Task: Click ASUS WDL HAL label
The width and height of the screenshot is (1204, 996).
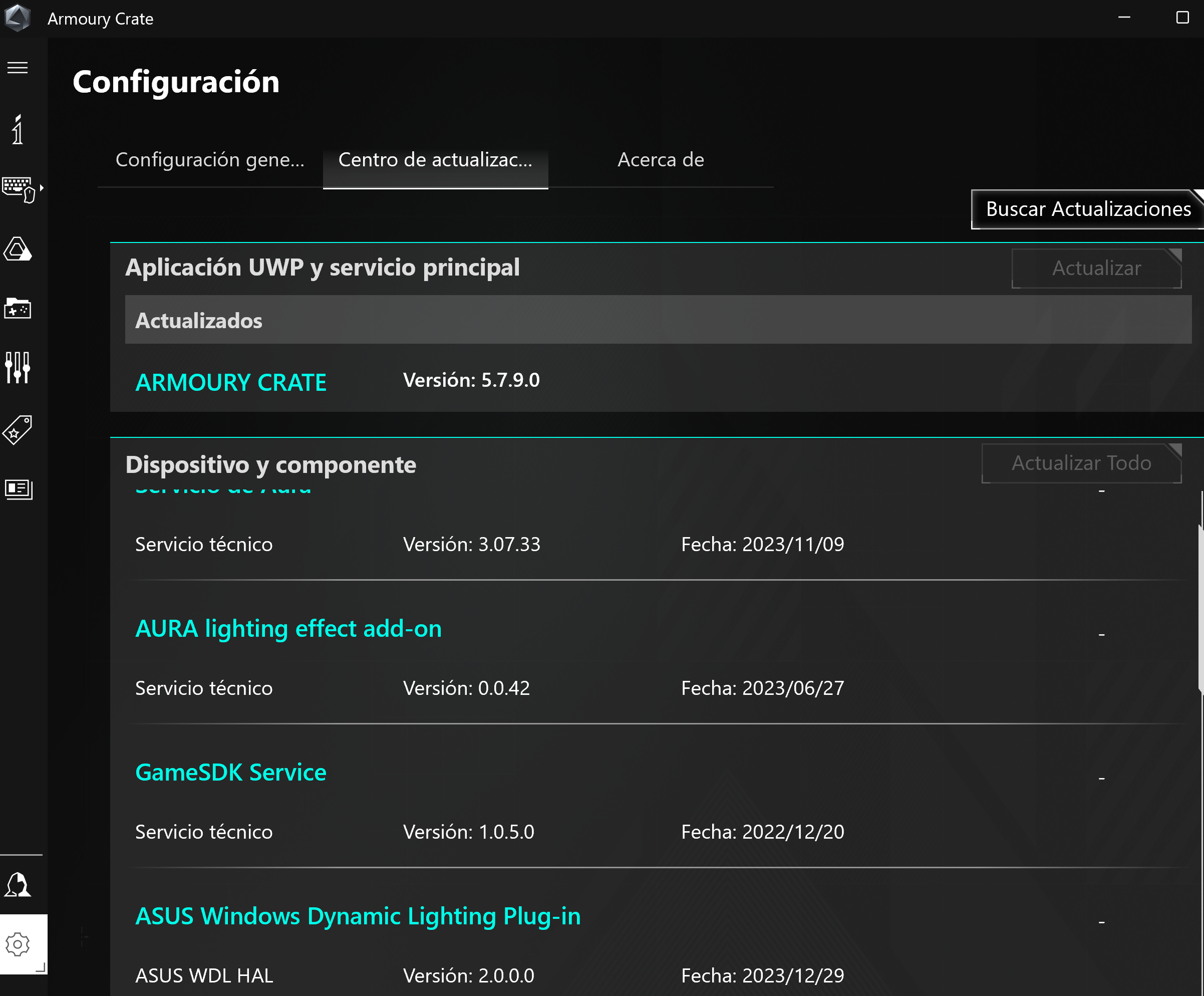Action: point(204,976)
